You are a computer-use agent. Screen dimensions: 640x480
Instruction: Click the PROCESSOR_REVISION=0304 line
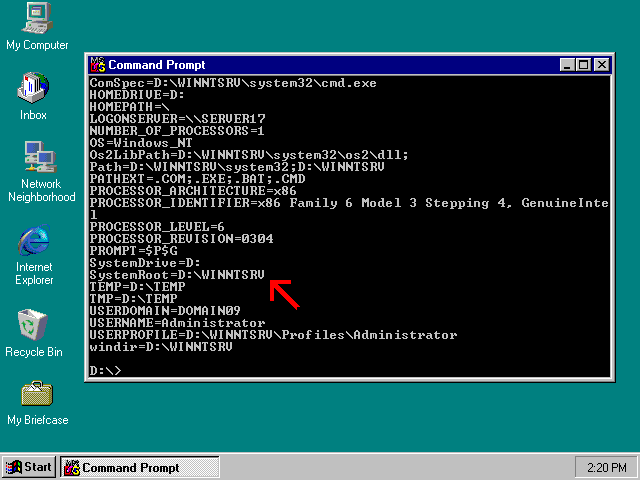181,239
